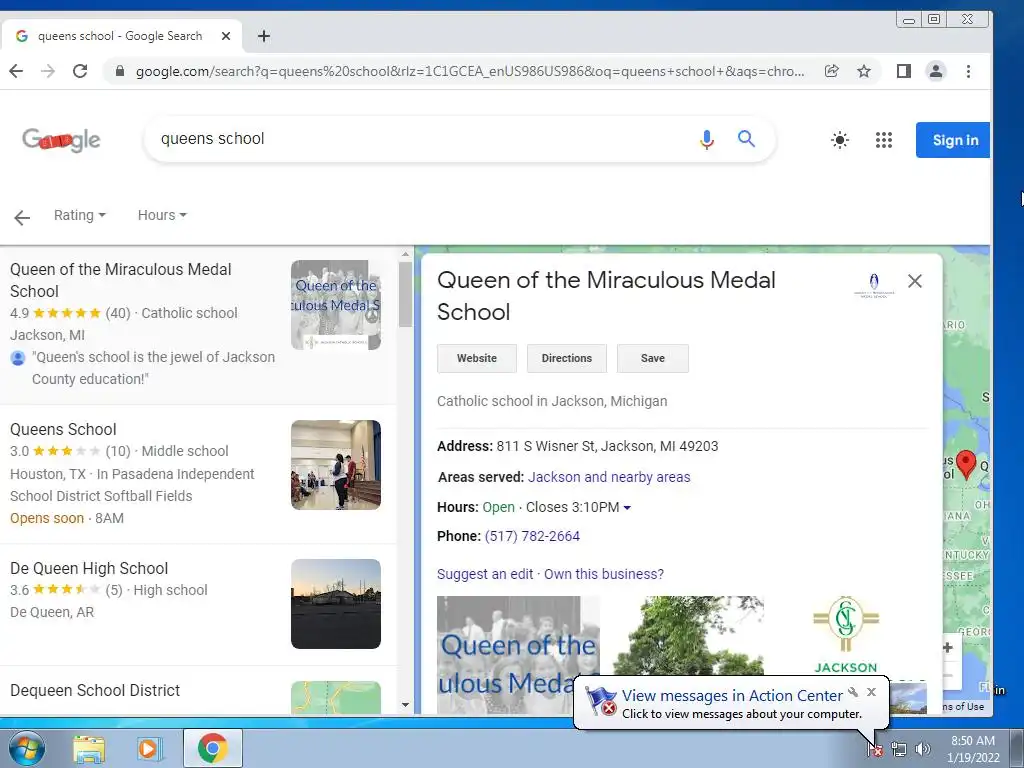1024x768 pixels.
Task: Click Chrome's forward navigation arrow
Action: tap(48, 71)
